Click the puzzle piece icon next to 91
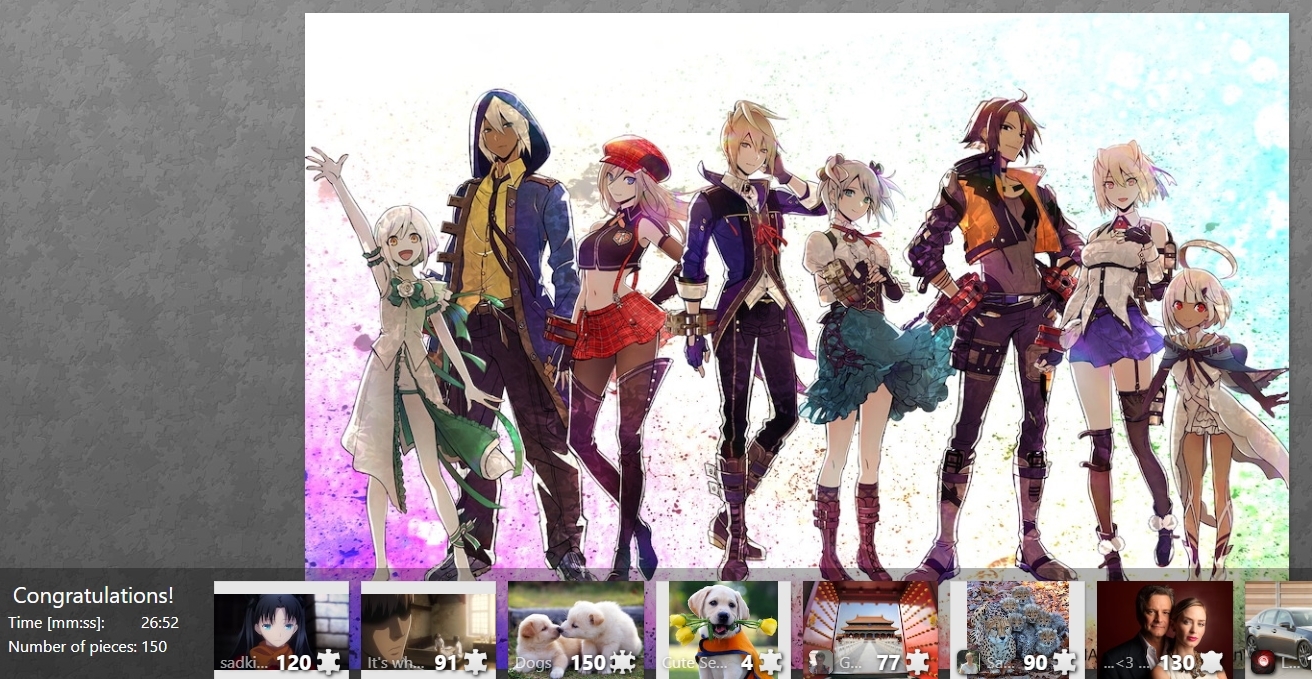Screen dimensions: 1312x679 point(475,661)
